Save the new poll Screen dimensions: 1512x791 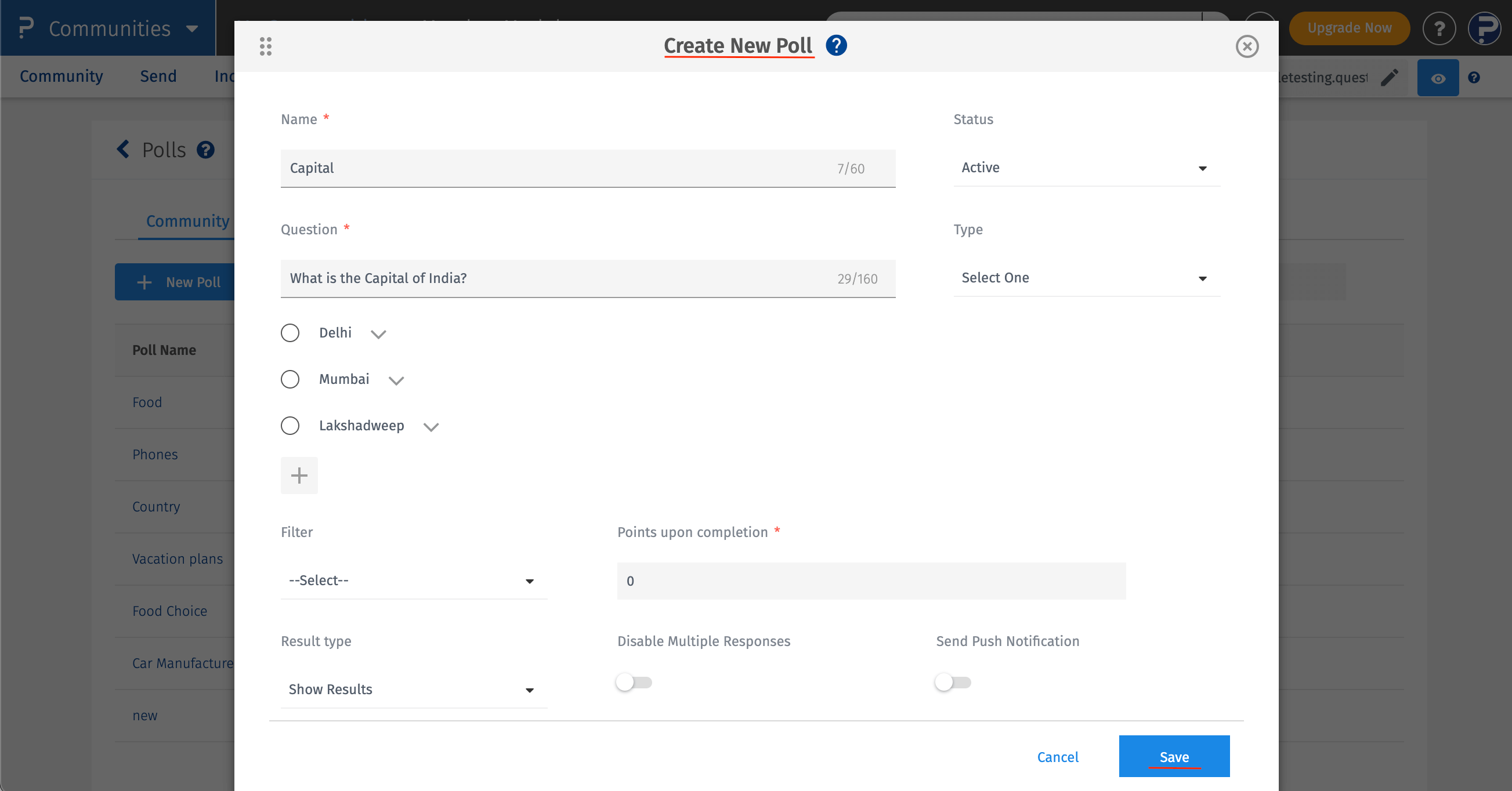1174,756
